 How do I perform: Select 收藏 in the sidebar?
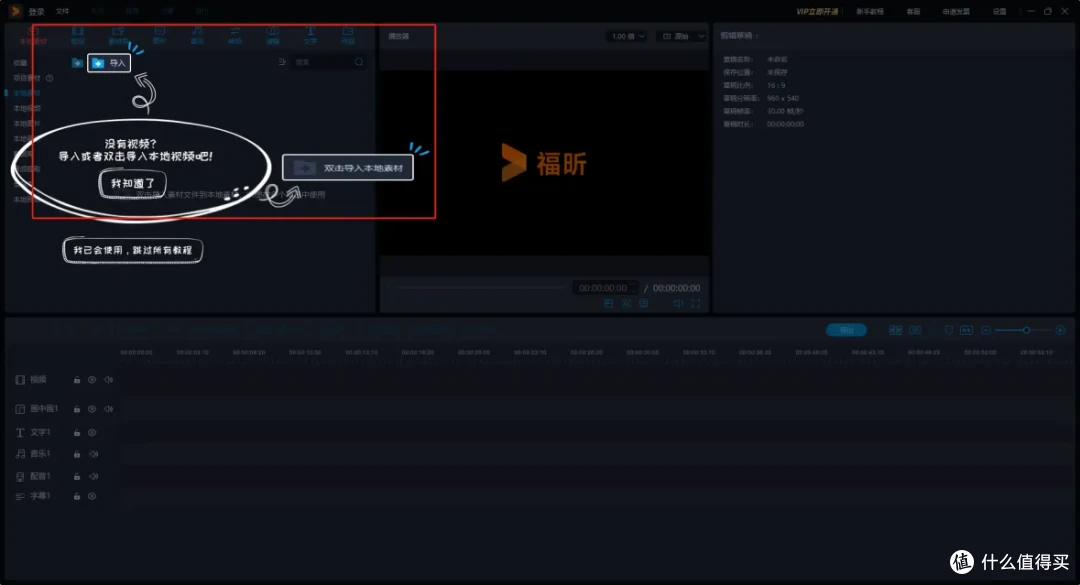pyautogui.click(x=21, y=63)
